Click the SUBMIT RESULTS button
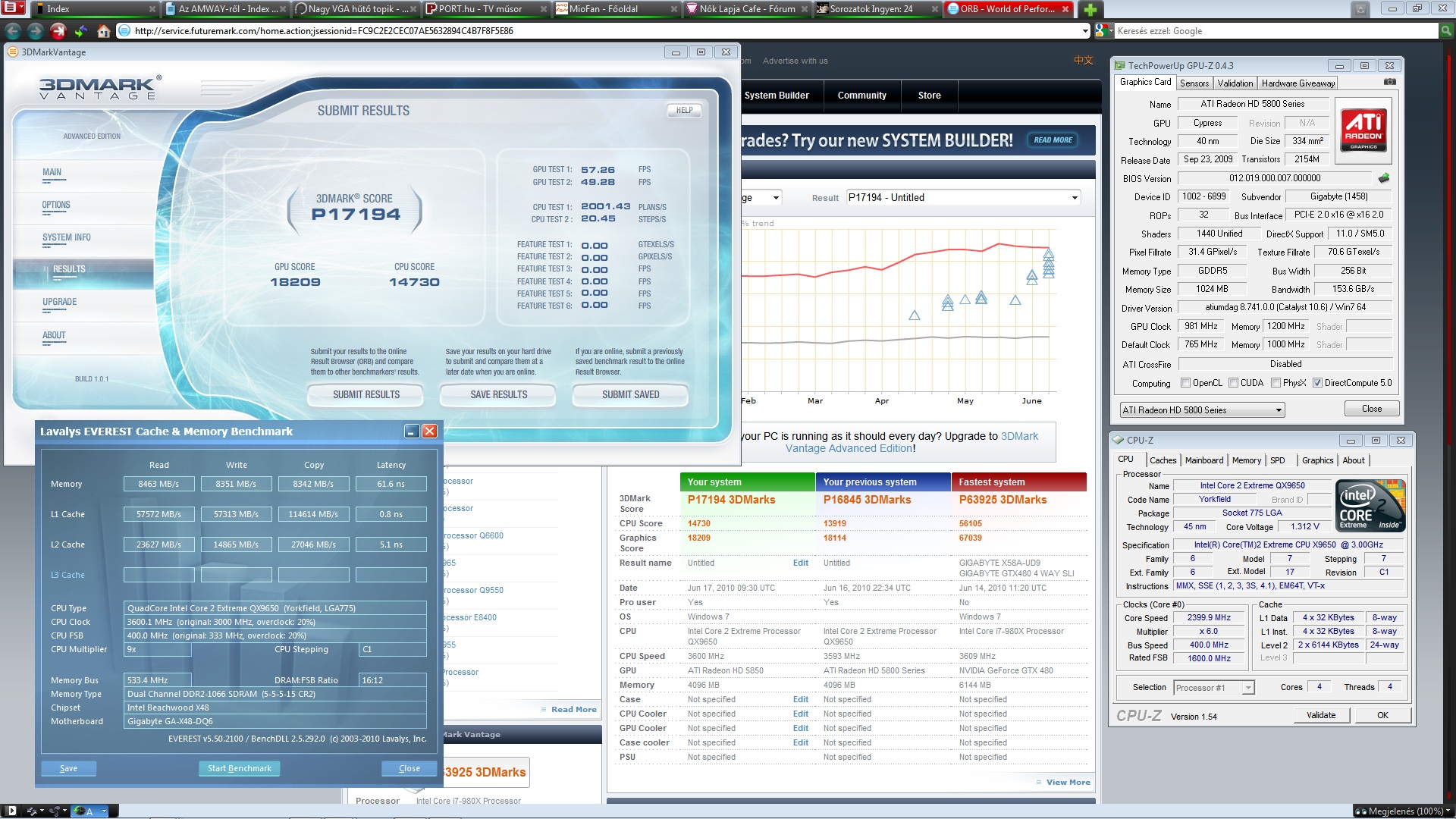 [366, 395]
